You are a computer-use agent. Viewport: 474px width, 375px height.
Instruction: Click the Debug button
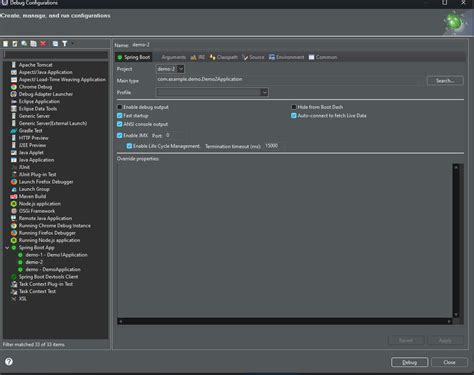point(410,362)
